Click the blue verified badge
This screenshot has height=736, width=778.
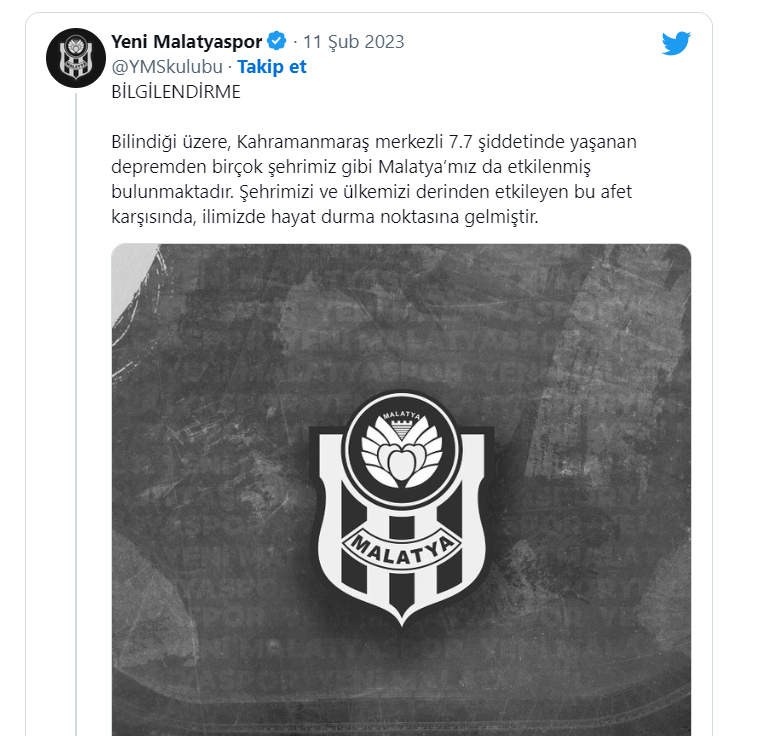point(276,41)
